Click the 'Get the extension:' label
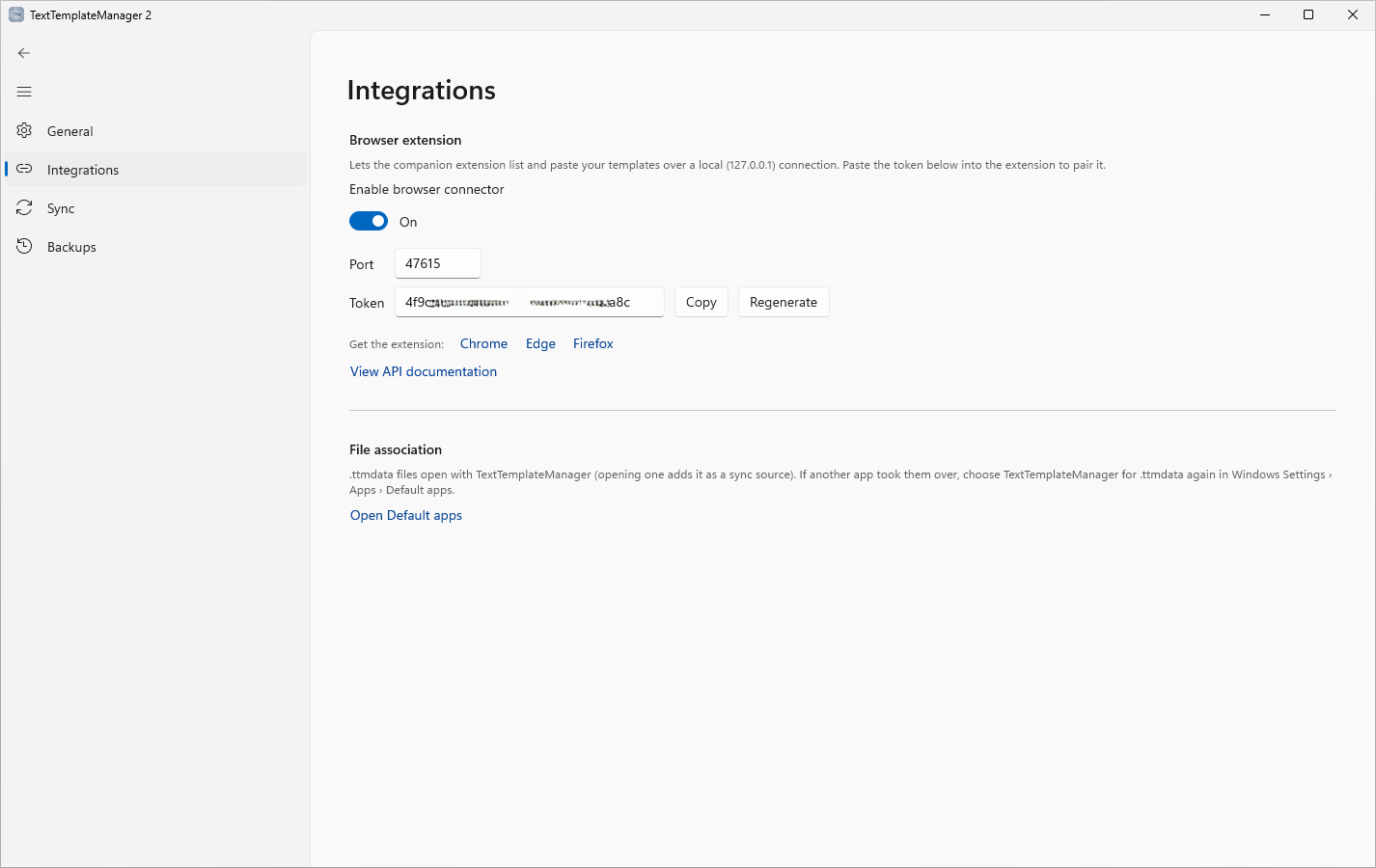1376x868 pixels. 397,344
